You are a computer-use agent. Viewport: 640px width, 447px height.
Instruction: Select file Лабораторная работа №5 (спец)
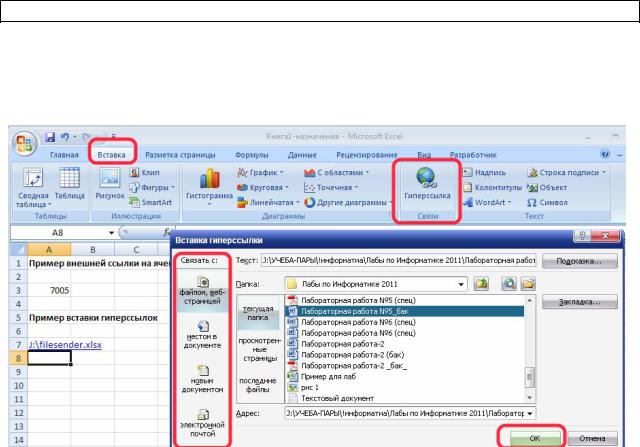pyautogui.click(x=404, y=300)
